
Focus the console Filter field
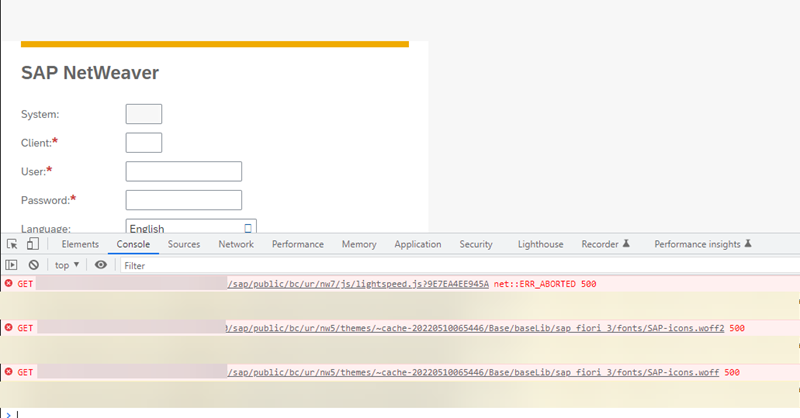point(459,265)
